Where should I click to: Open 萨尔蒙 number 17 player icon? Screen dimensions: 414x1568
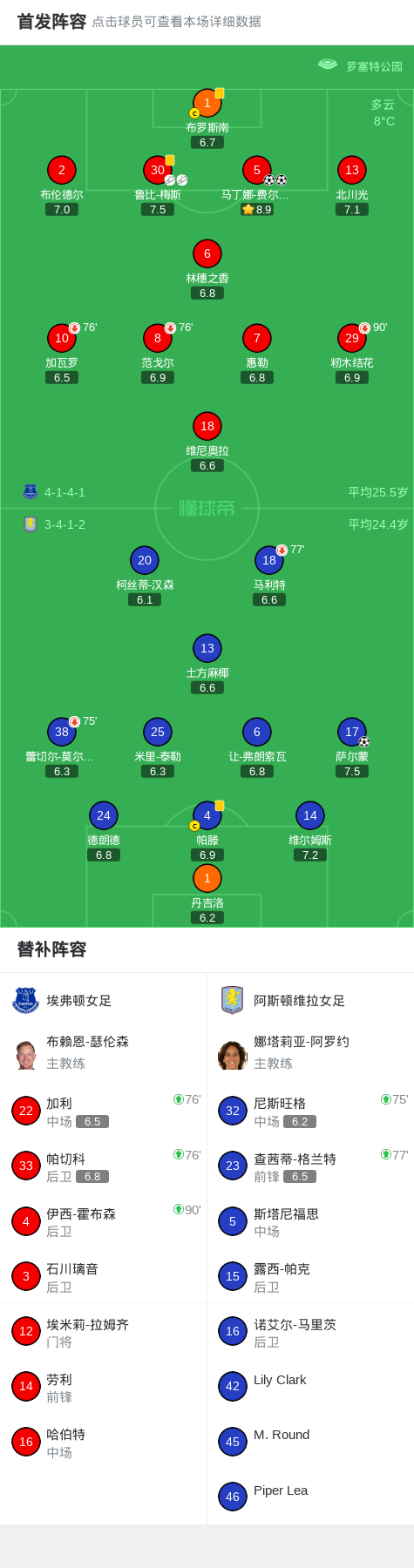click(x=352, y=732)
